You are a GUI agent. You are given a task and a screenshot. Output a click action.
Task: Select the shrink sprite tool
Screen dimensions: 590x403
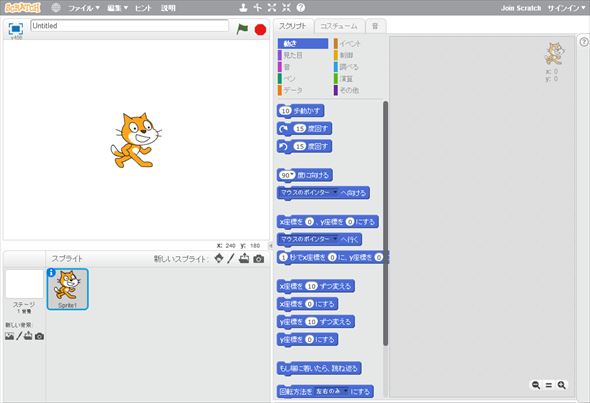coord(286,8)
